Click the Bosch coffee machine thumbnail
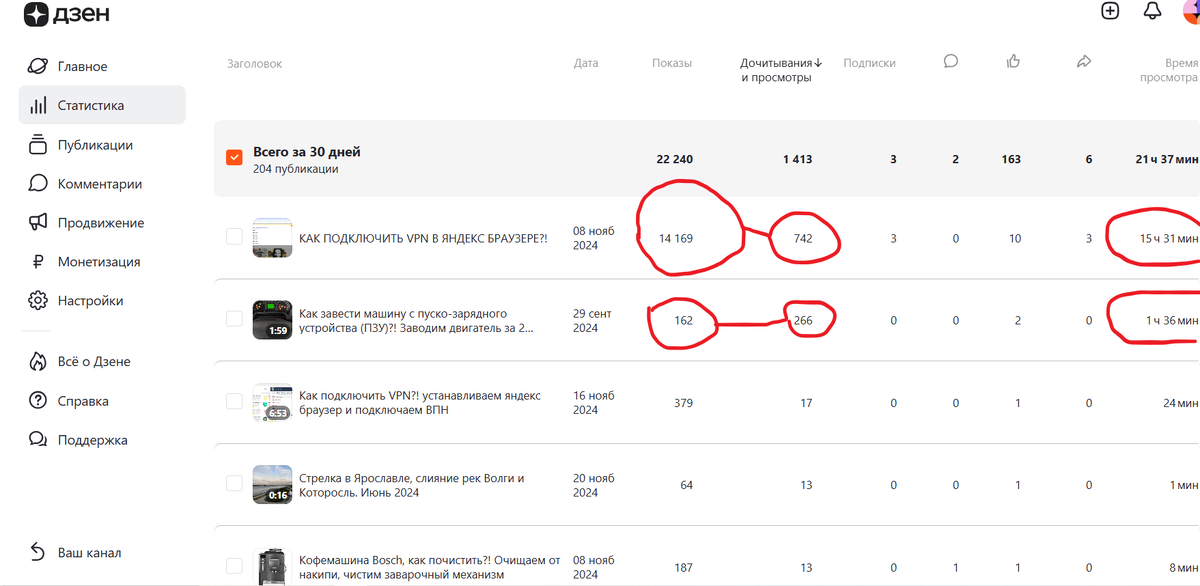Image resolution: width=1200 pixels, height=586 pixels. point(272,566)
